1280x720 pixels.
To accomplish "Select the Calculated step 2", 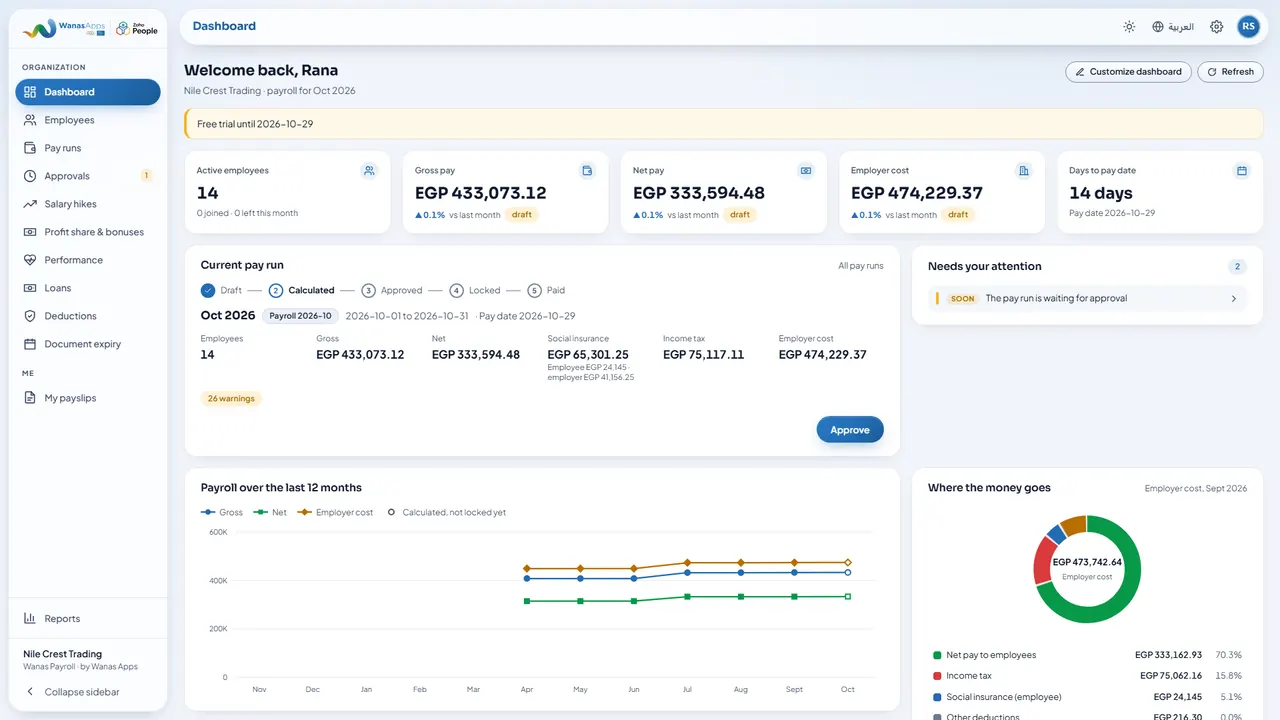I will tap(276, 290).
